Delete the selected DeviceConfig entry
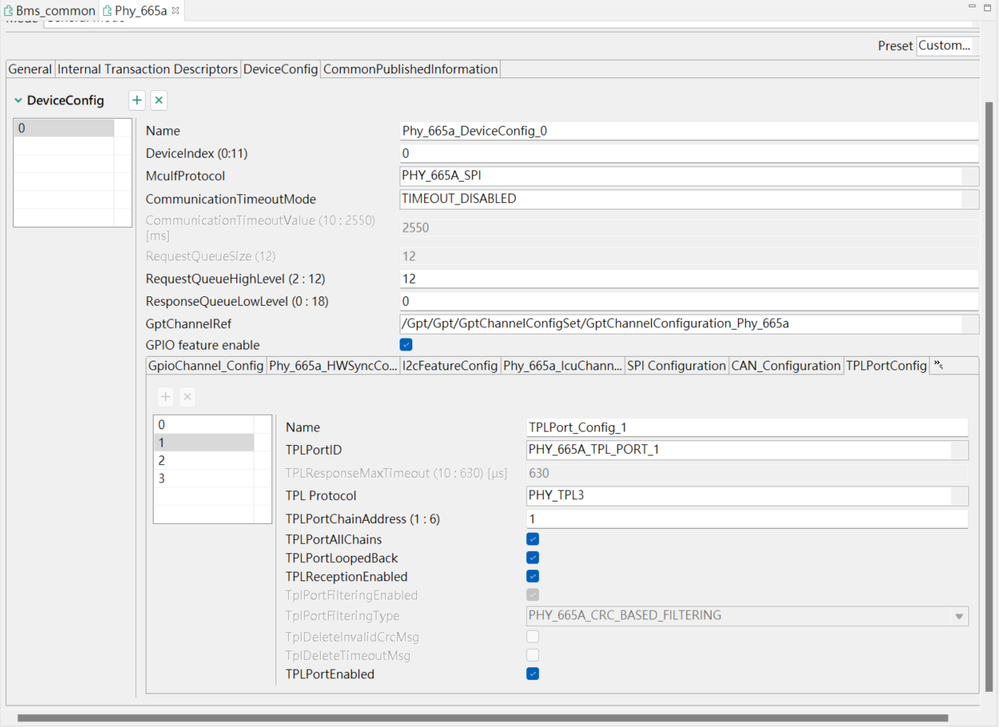The height and width of the screenshot is (727, 999). click(x=159, y=100)
